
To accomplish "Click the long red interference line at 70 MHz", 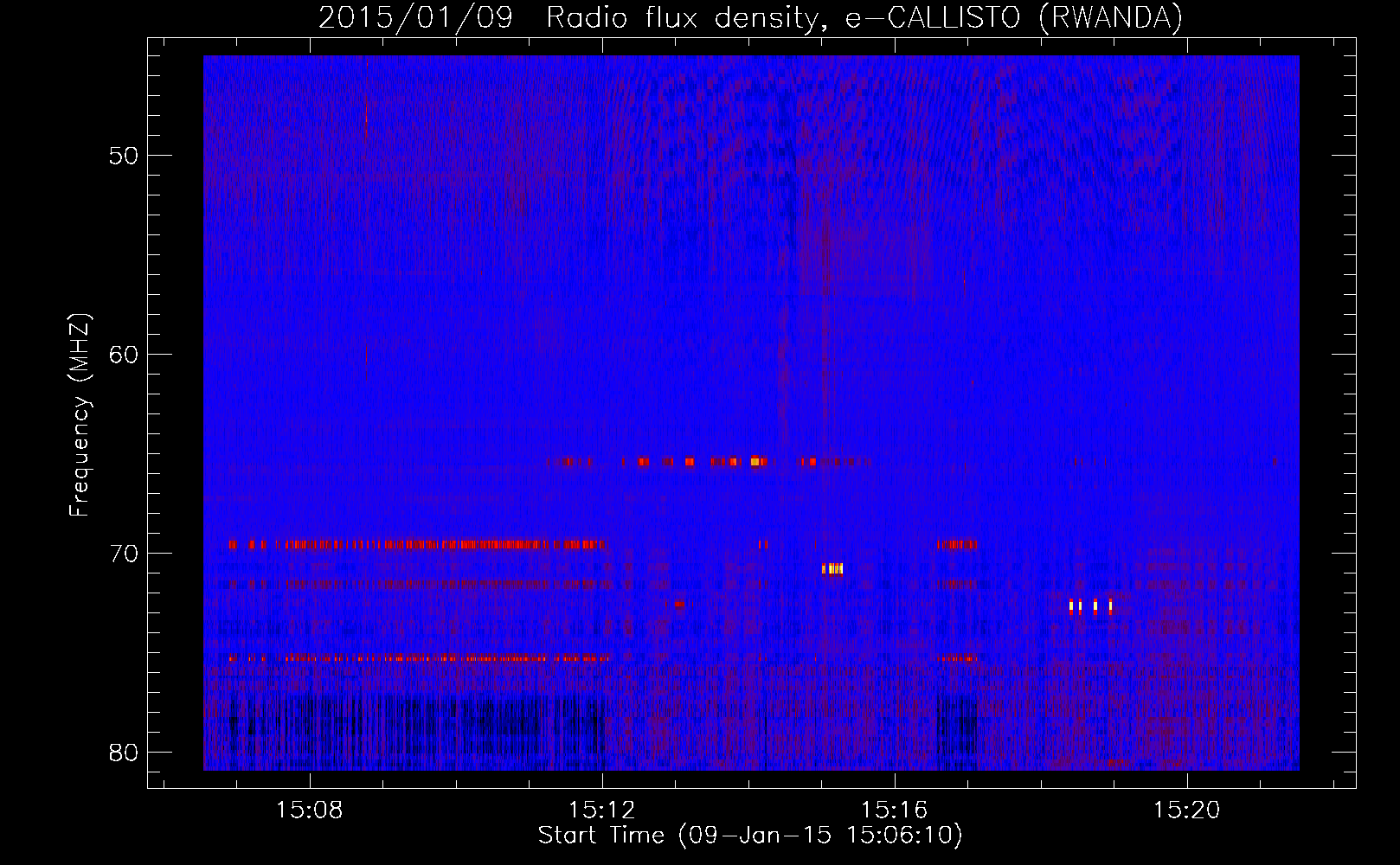I will pos(419,544).
